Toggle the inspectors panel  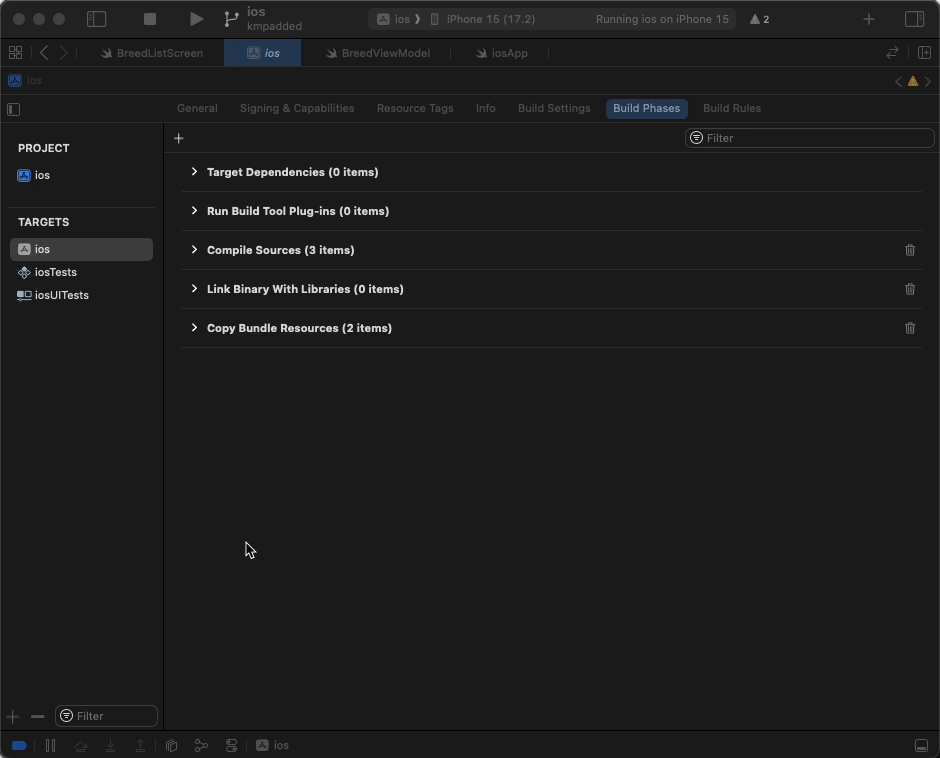point(915,19)
